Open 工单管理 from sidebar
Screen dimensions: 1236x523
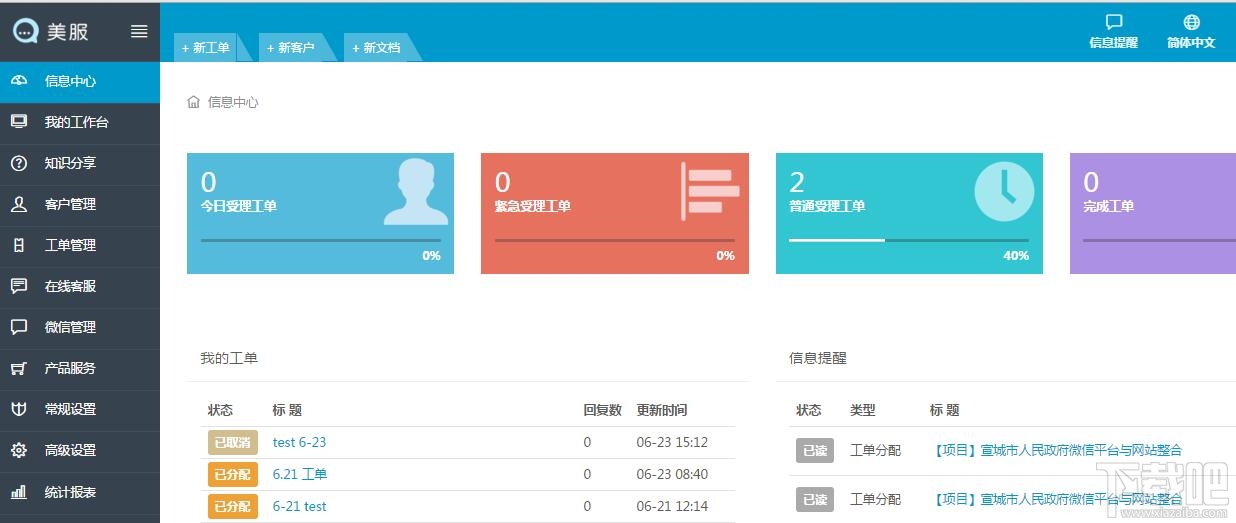80,245
